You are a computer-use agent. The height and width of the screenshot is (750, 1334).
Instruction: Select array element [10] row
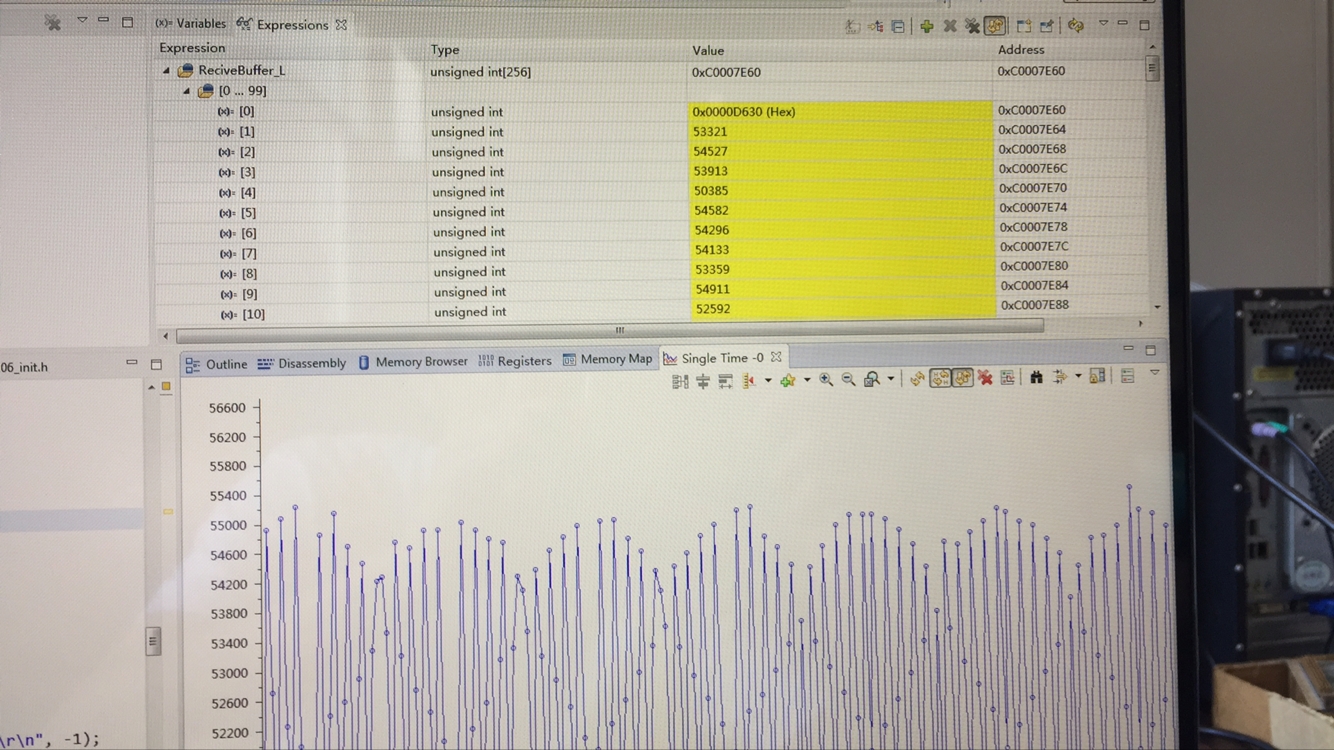click(x=651, y=313)
